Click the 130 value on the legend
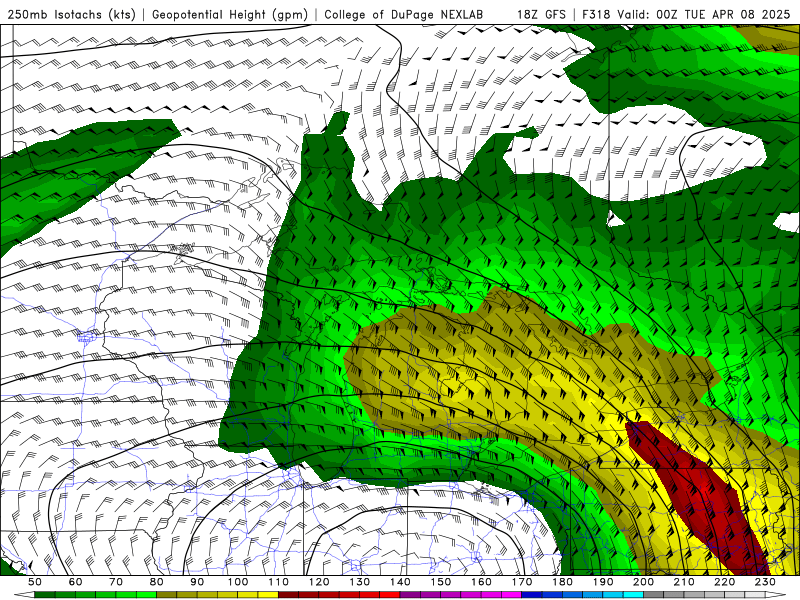 pyautogui.click(x=360, y=582)
